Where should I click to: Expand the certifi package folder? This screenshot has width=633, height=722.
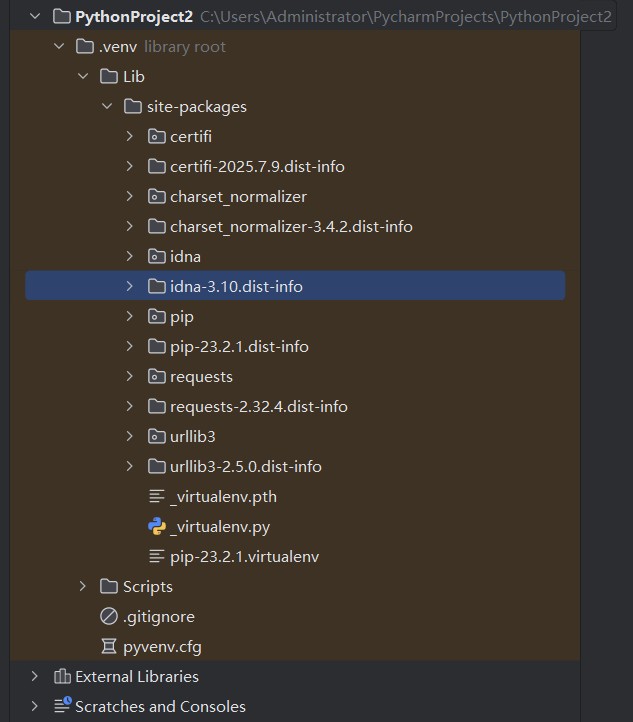130,136
